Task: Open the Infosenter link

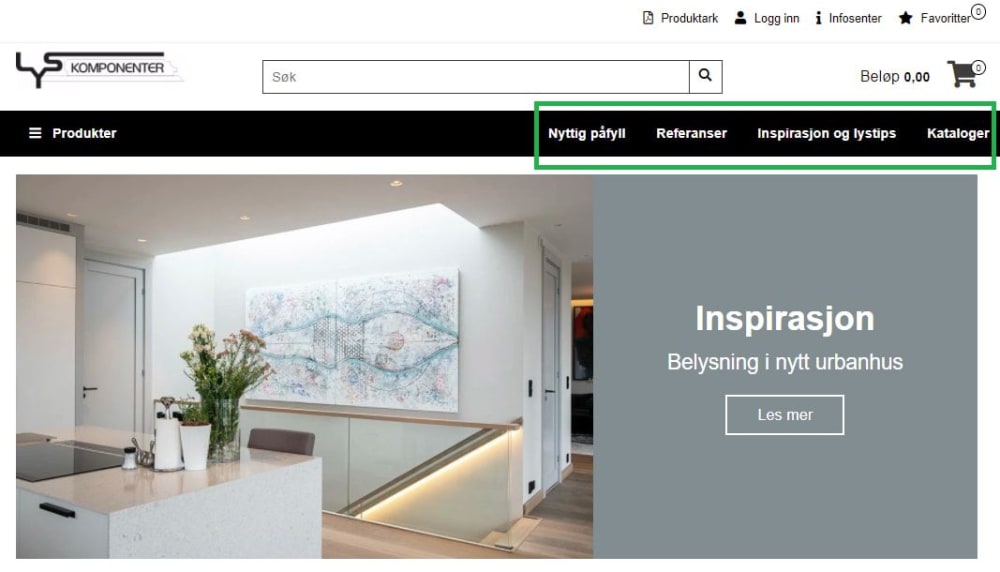Action: (x=855, y=18)
